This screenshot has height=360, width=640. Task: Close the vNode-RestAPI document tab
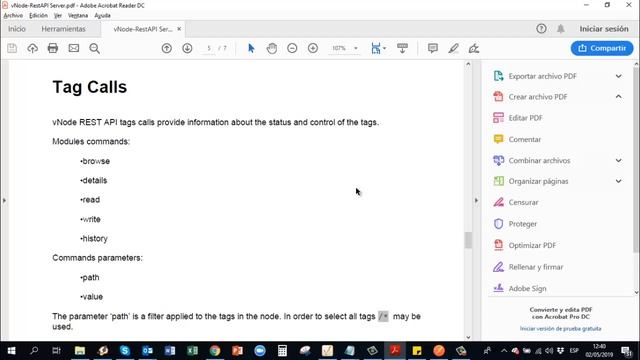click(179, 29)
